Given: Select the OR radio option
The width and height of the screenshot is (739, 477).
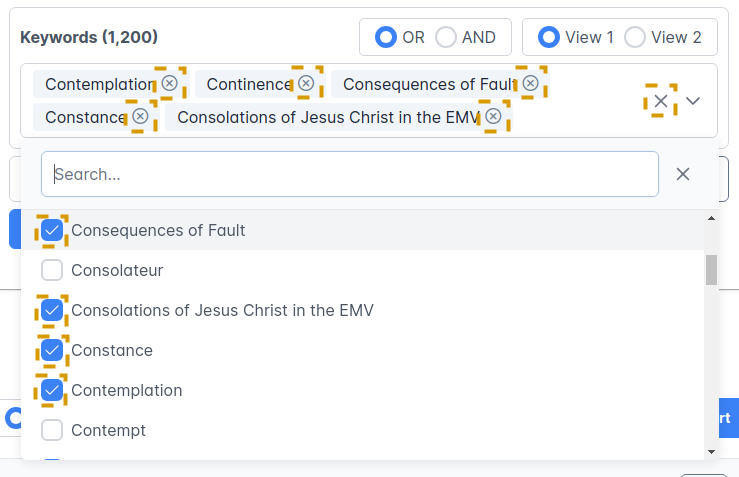Looking at the screenshot, I should [x=386, y=37].
